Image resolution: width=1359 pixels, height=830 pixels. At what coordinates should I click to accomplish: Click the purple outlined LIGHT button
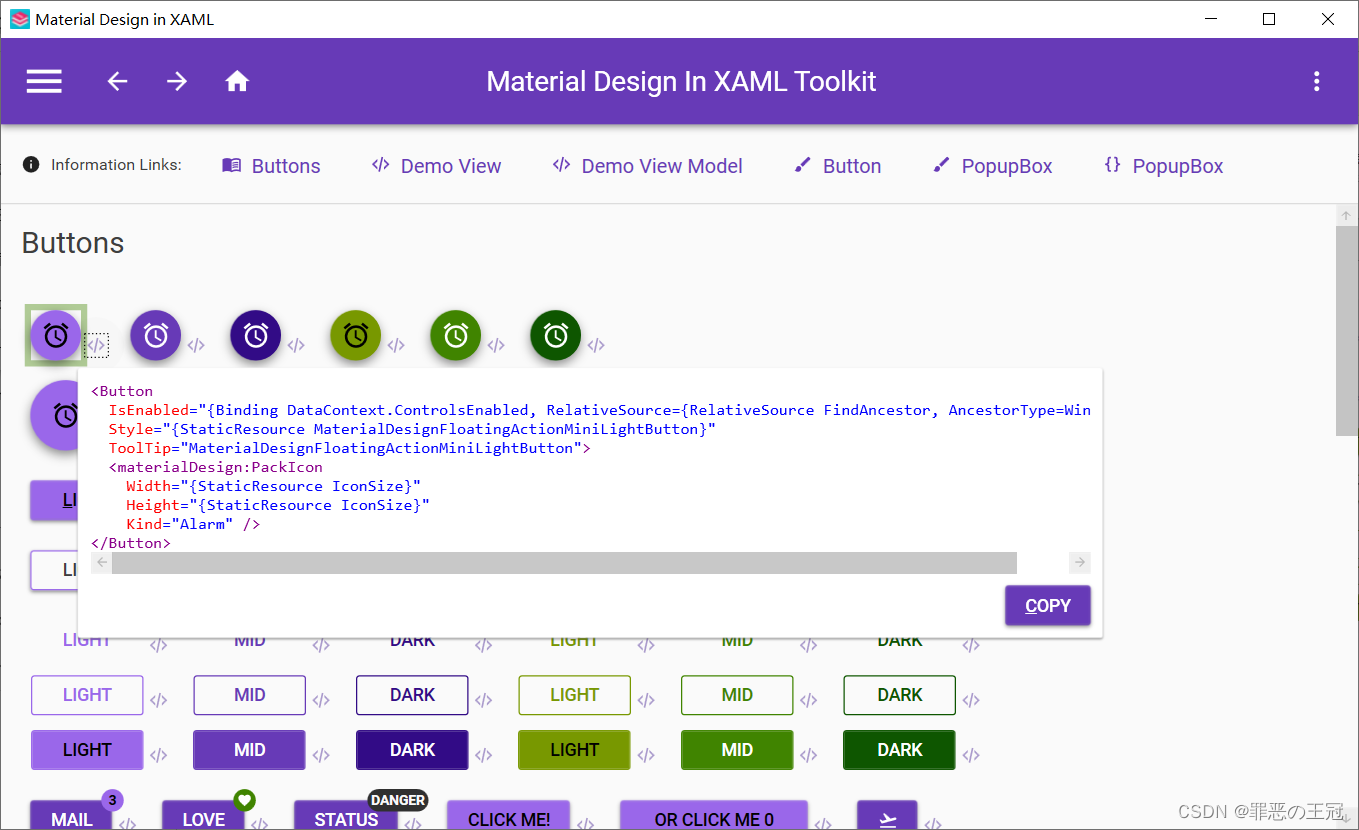[x=87, y=695]
